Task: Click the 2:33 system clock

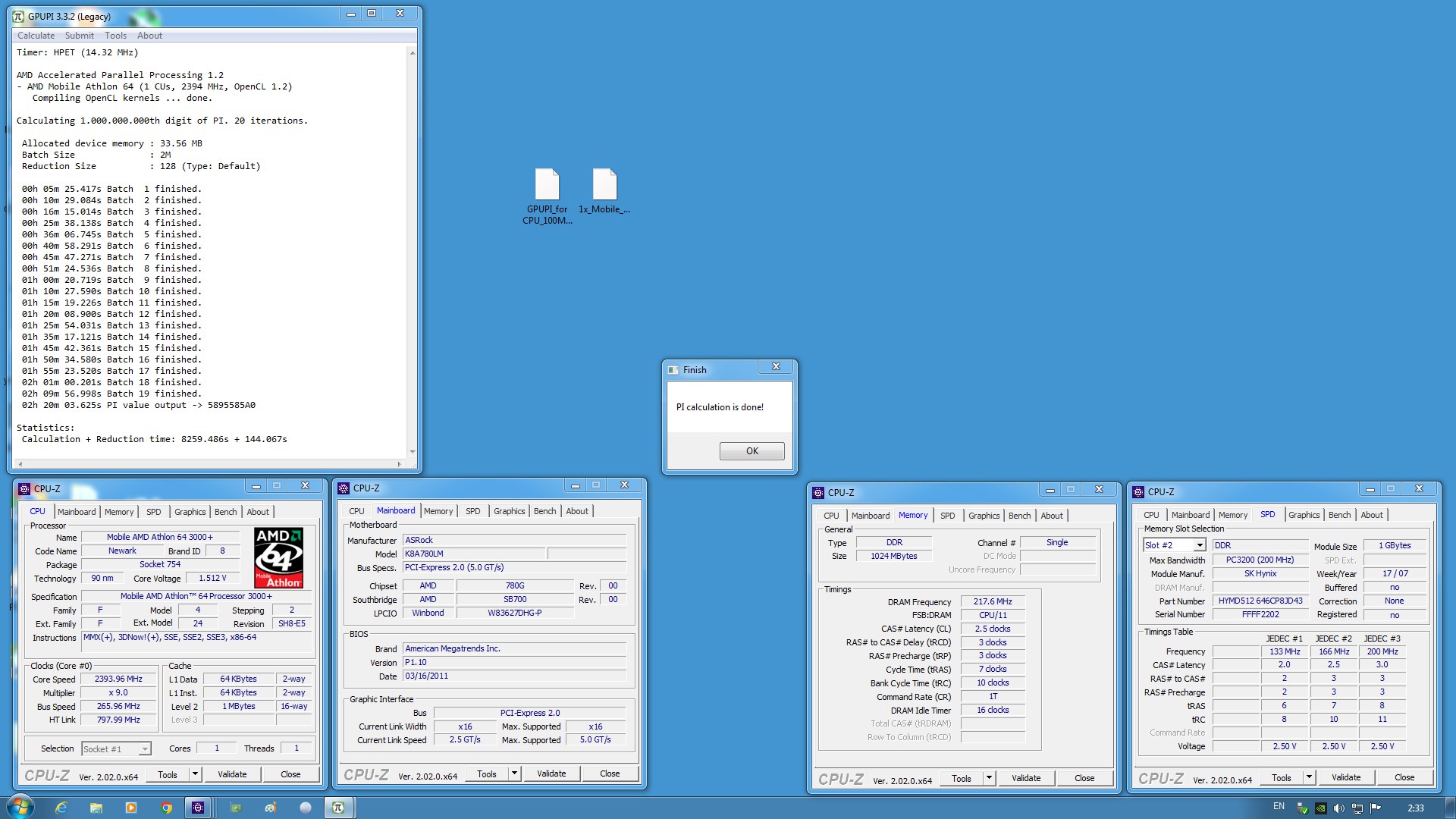Action: click(x=1415, y=808)
